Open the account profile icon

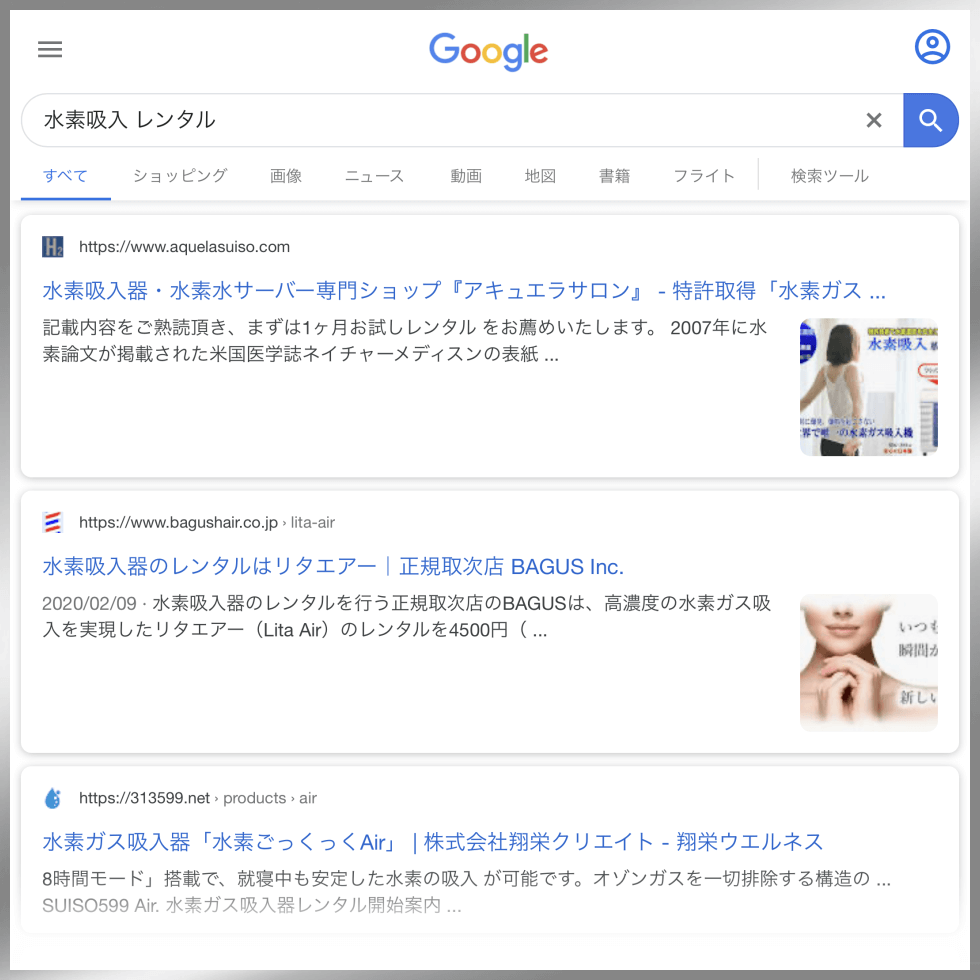(932, 46)
